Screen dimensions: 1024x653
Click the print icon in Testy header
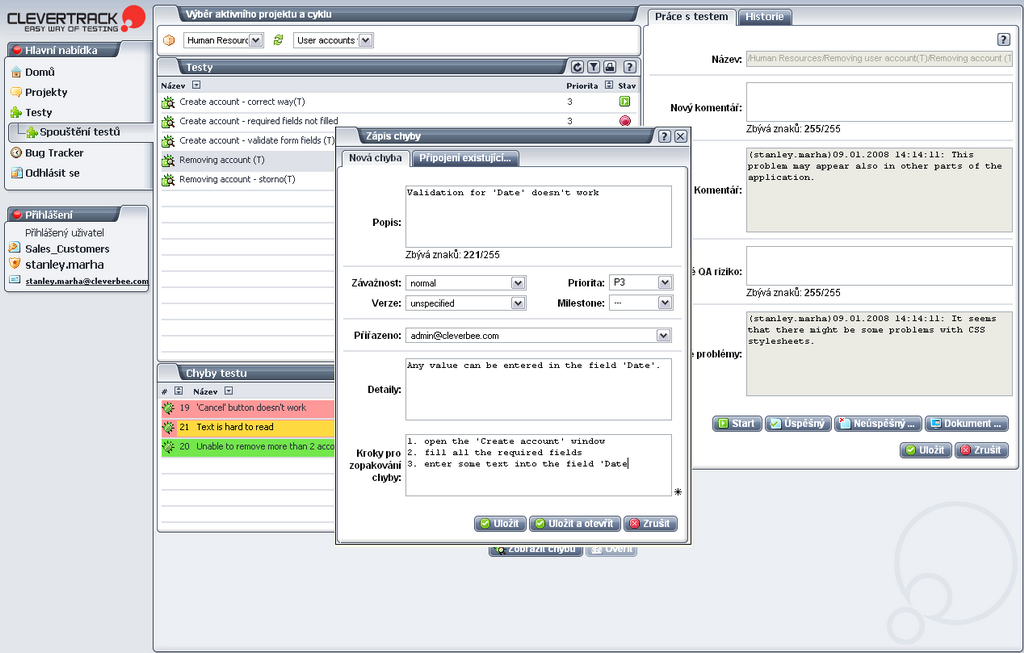pos(610,67)
